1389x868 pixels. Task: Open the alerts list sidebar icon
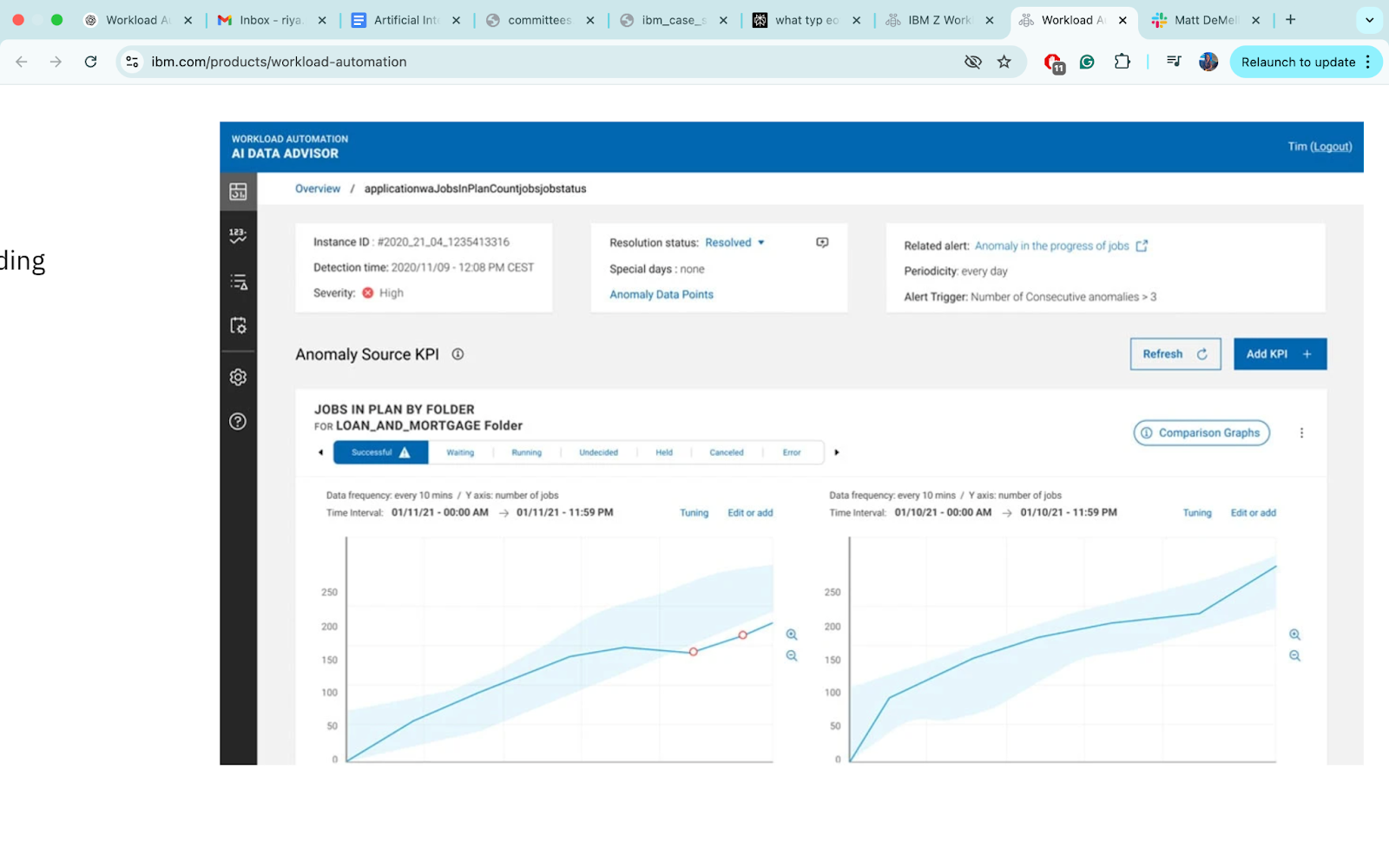click(x=238, y=282)
